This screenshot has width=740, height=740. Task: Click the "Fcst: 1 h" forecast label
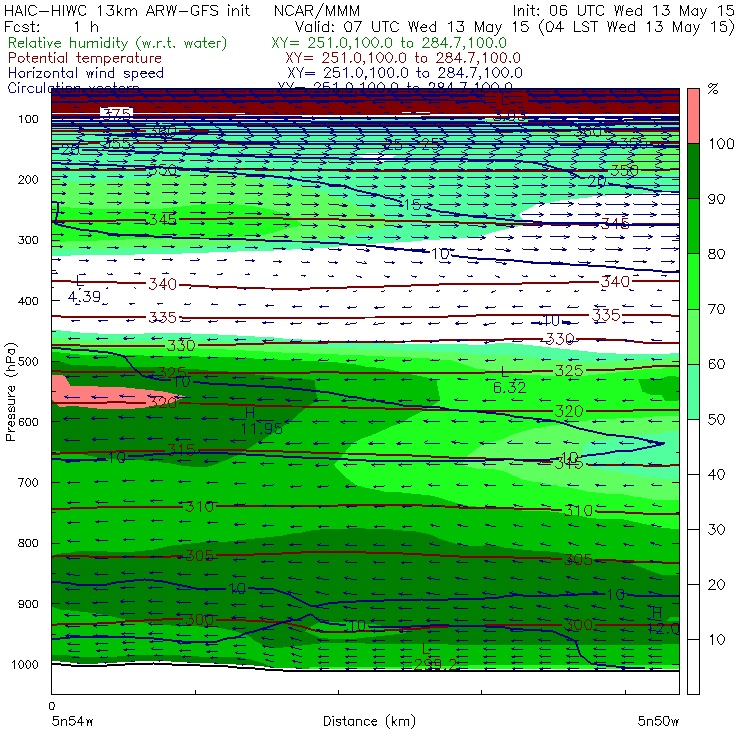[51, 26]
